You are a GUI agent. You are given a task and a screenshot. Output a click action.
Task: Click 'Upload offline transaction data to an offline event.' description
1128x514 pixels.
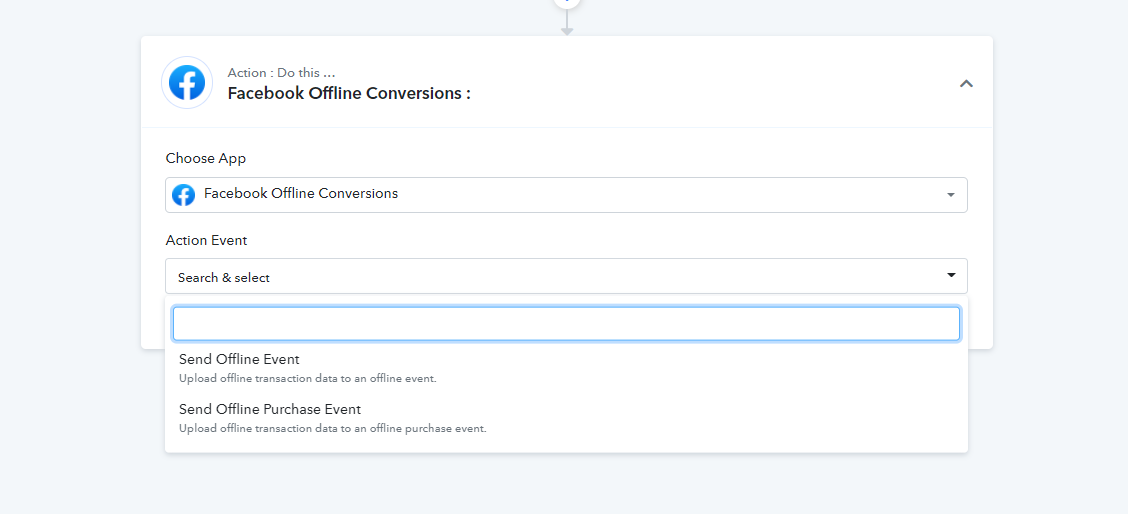tap(308, 378)
